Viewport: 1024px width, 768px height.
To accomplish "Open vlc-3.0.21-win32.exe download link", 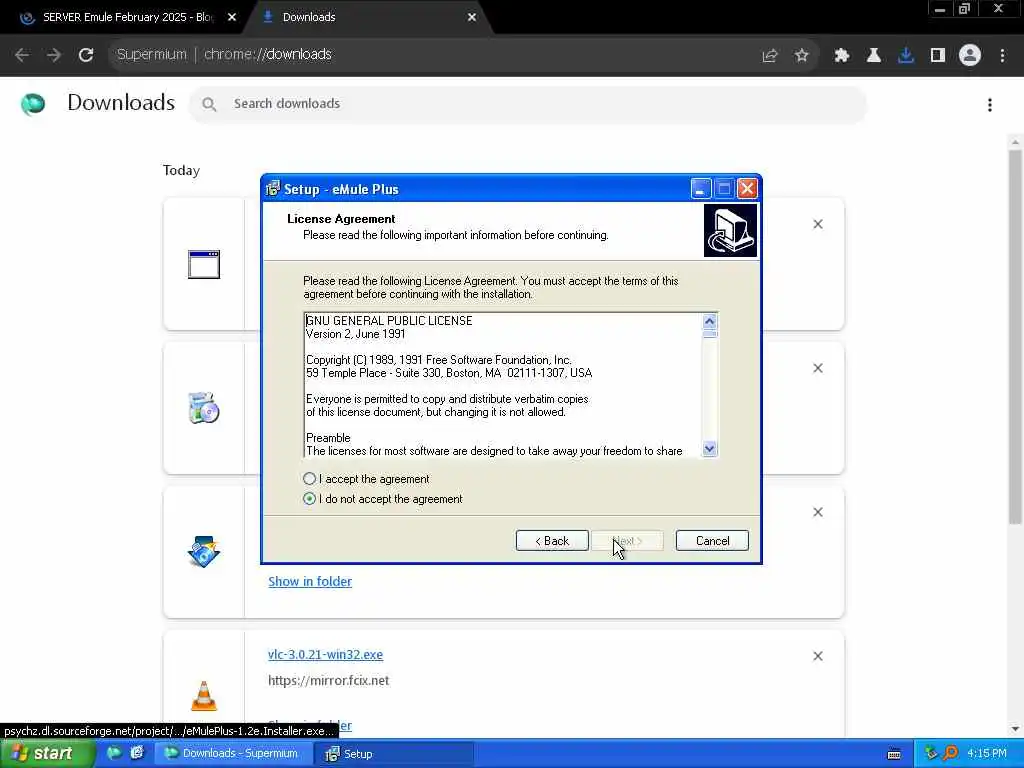I will point(325,654).
